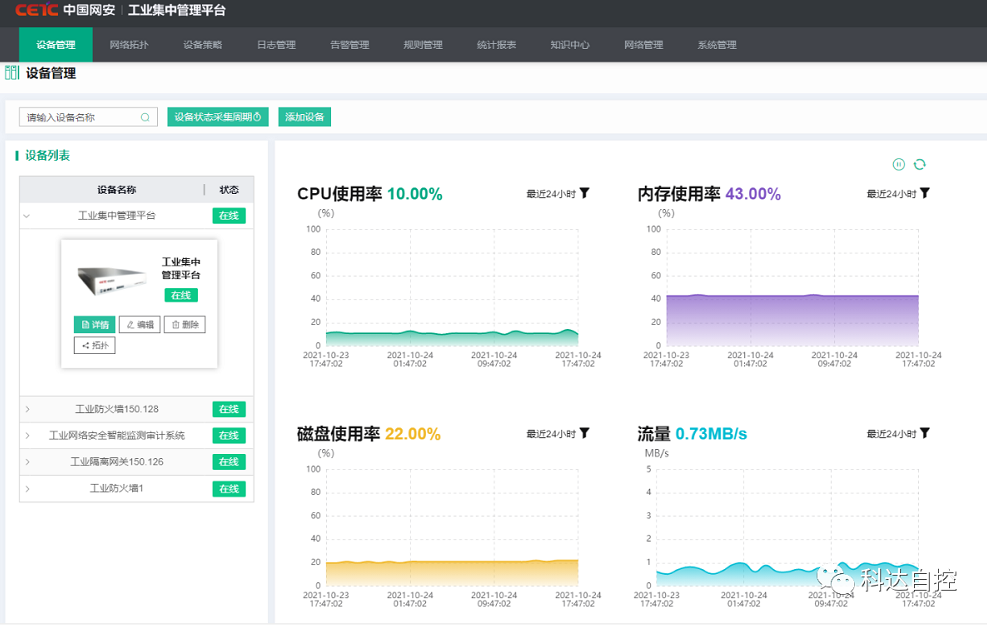987x625 pixels.
Task: Toggle online status badge on the device card
Action: coord(183,295)
